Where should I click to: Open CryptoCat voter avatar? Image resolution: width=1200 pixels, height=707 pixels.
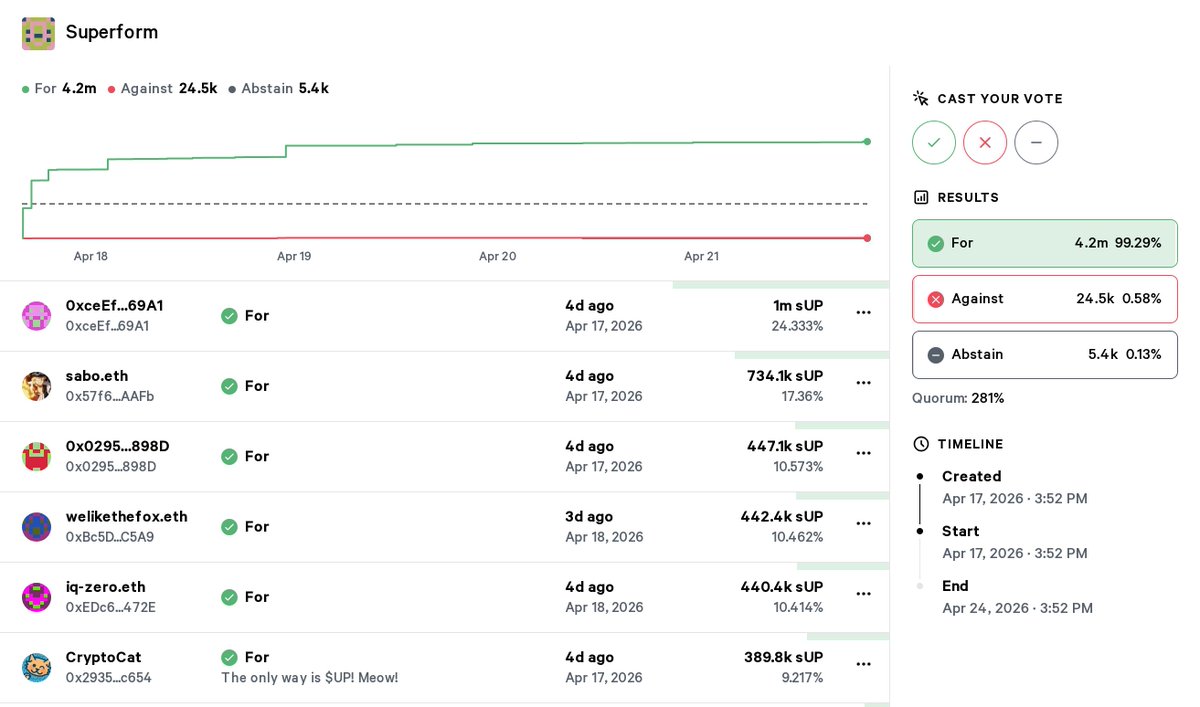pos(37,667)
